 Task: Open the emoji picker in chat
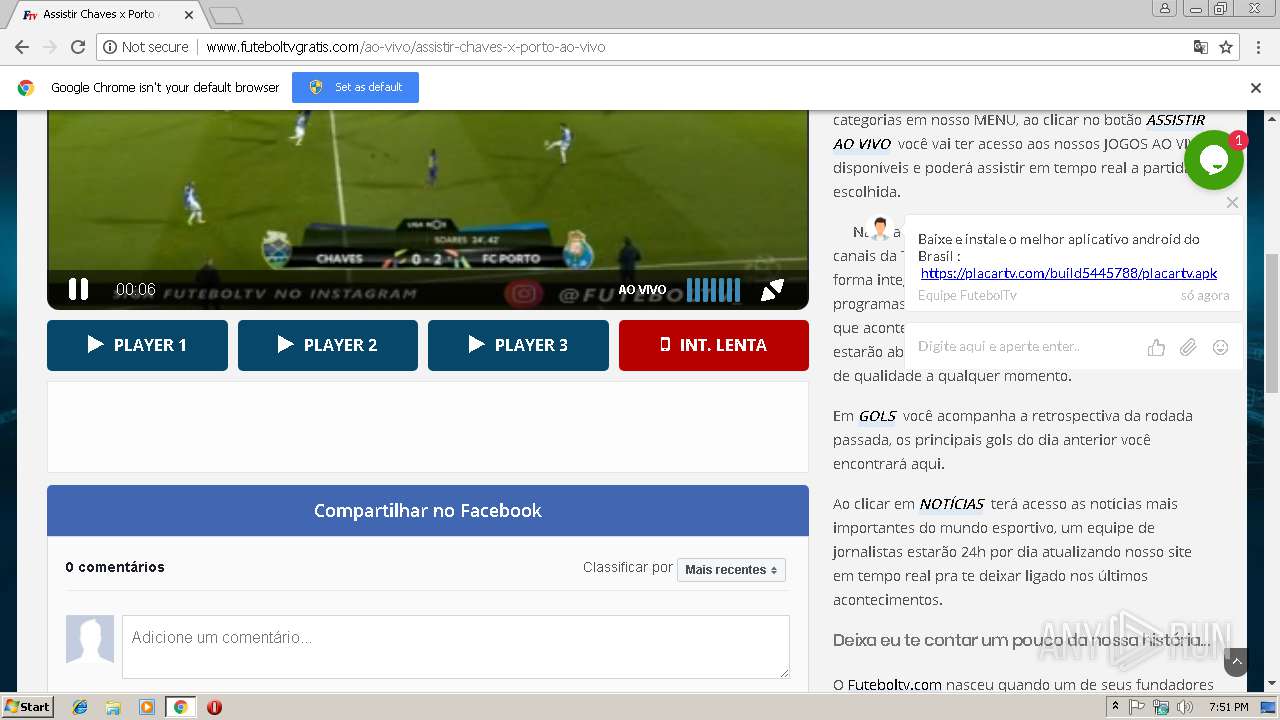(x=1220, y=347)
